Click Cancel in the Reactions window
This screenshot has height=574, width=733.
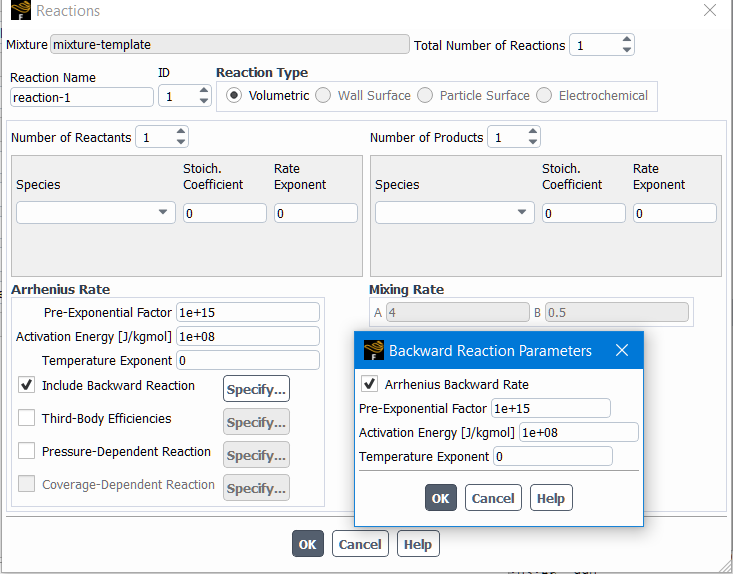[360, 544]
